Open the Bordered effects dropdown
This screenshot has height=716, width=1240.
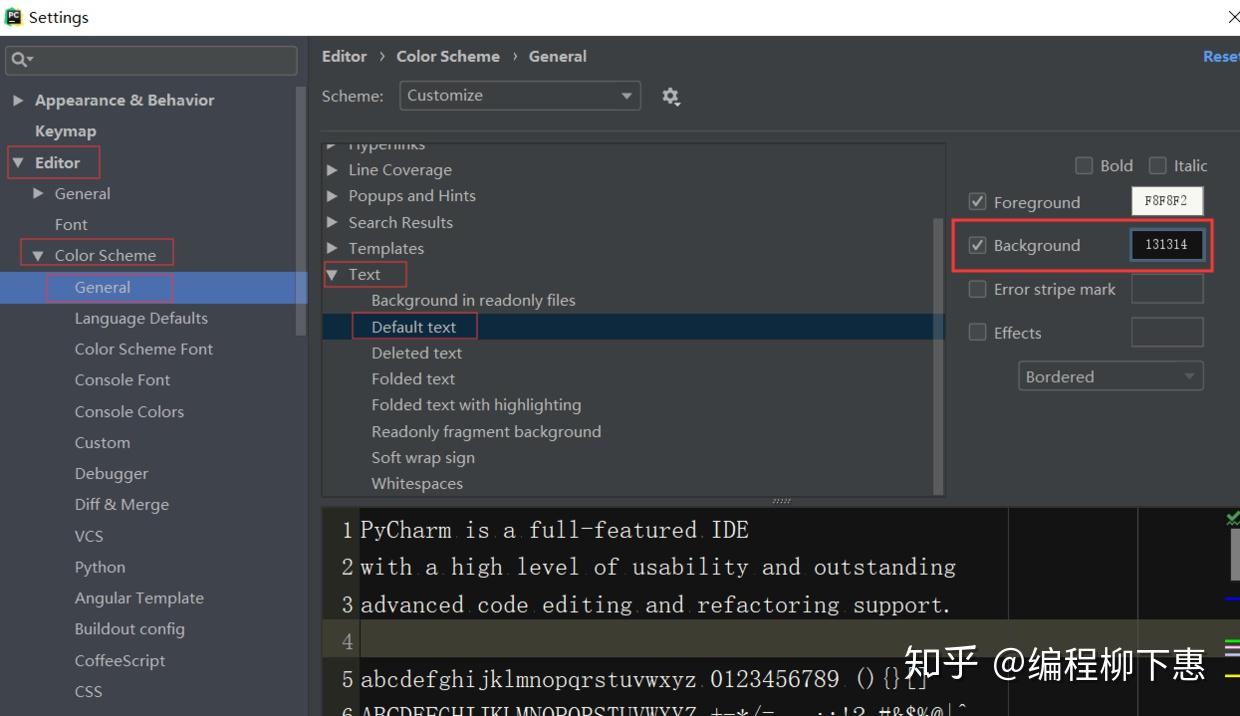(x=1110, y=376)
